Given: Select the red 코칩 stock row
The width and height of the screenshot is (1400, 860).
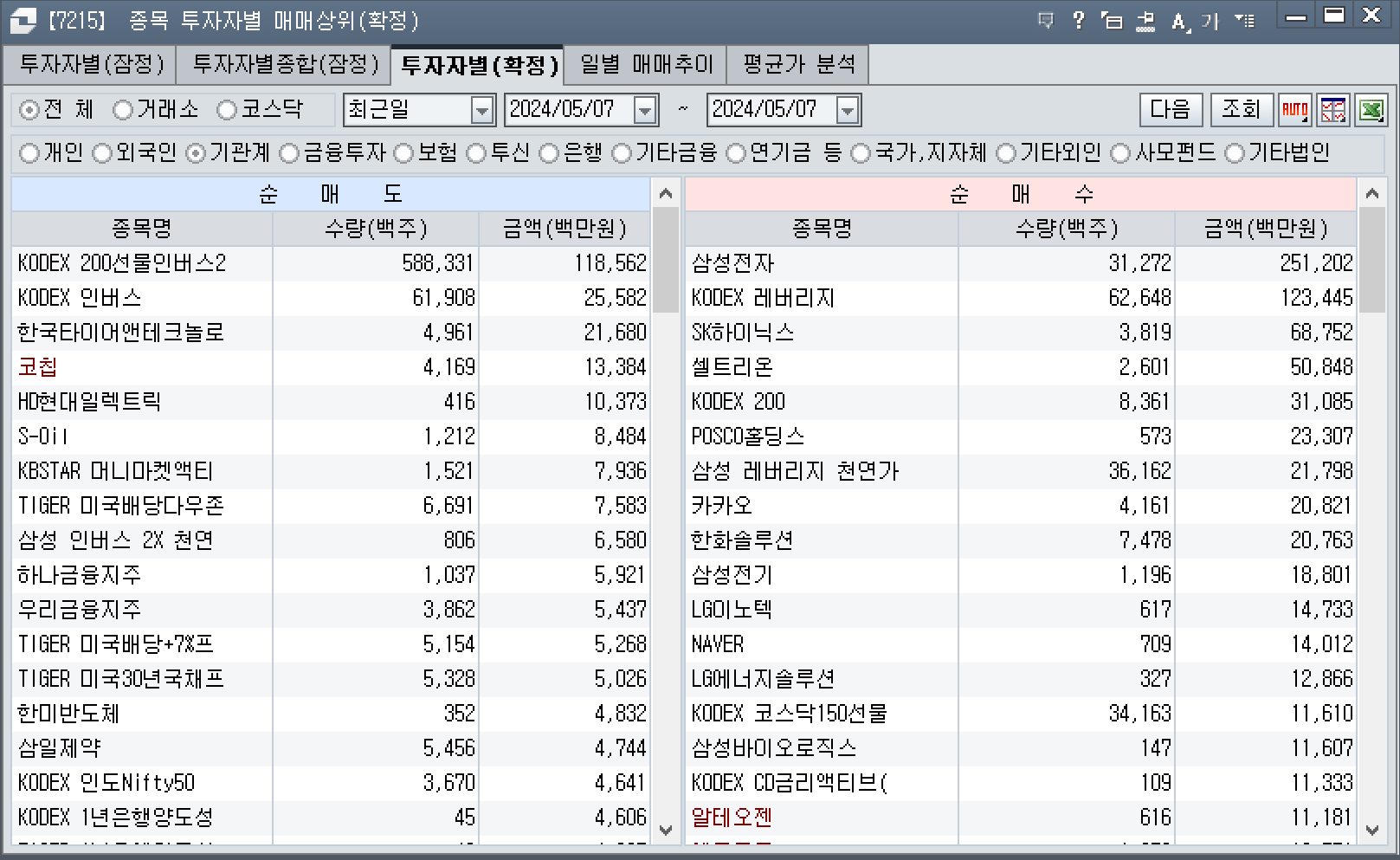Looking at the screenshot, I should tap(331, 367).
